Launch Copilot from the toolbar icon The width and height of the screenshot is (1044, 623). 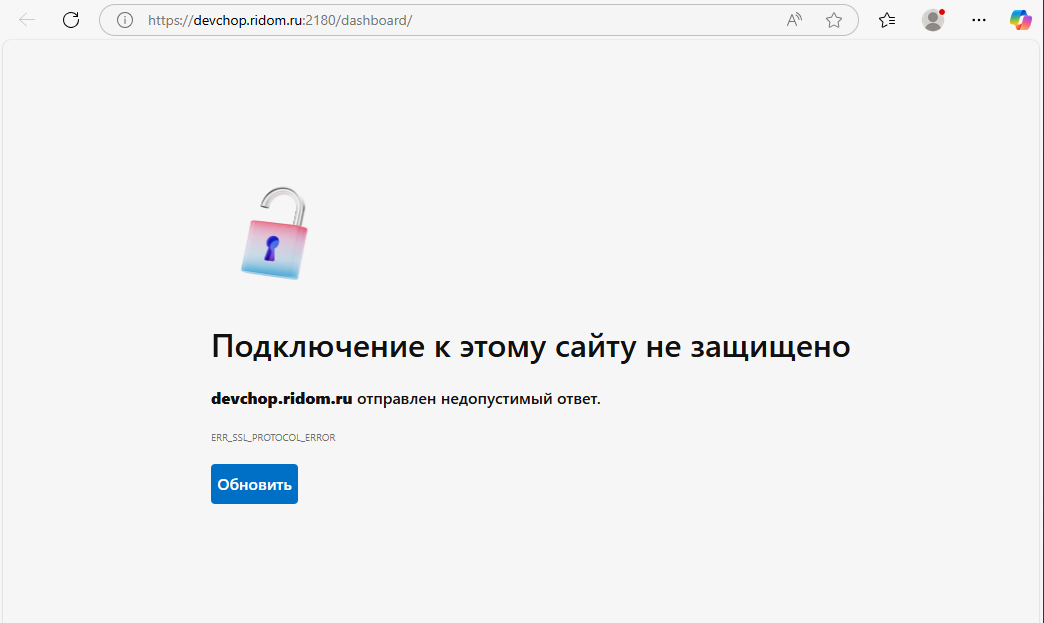[1020, 20]
